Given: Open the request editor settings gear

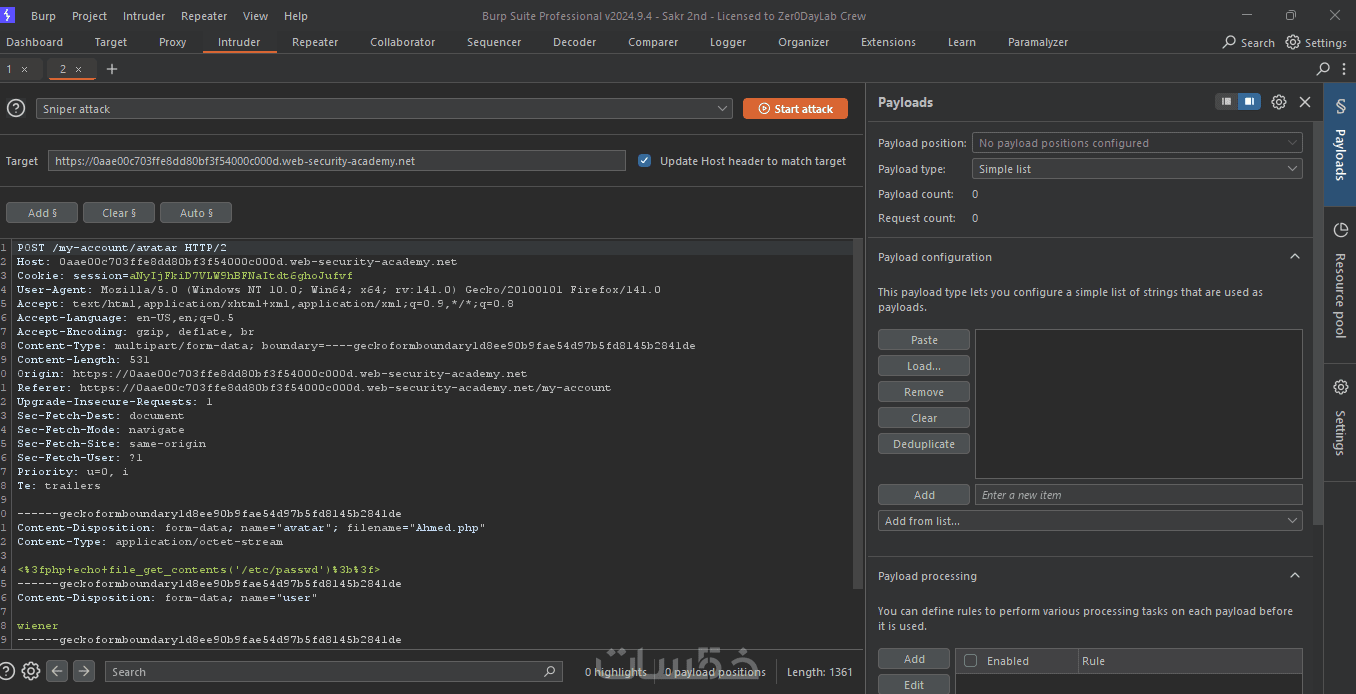Looking at the screenshot, I should [x=31, y=671].
